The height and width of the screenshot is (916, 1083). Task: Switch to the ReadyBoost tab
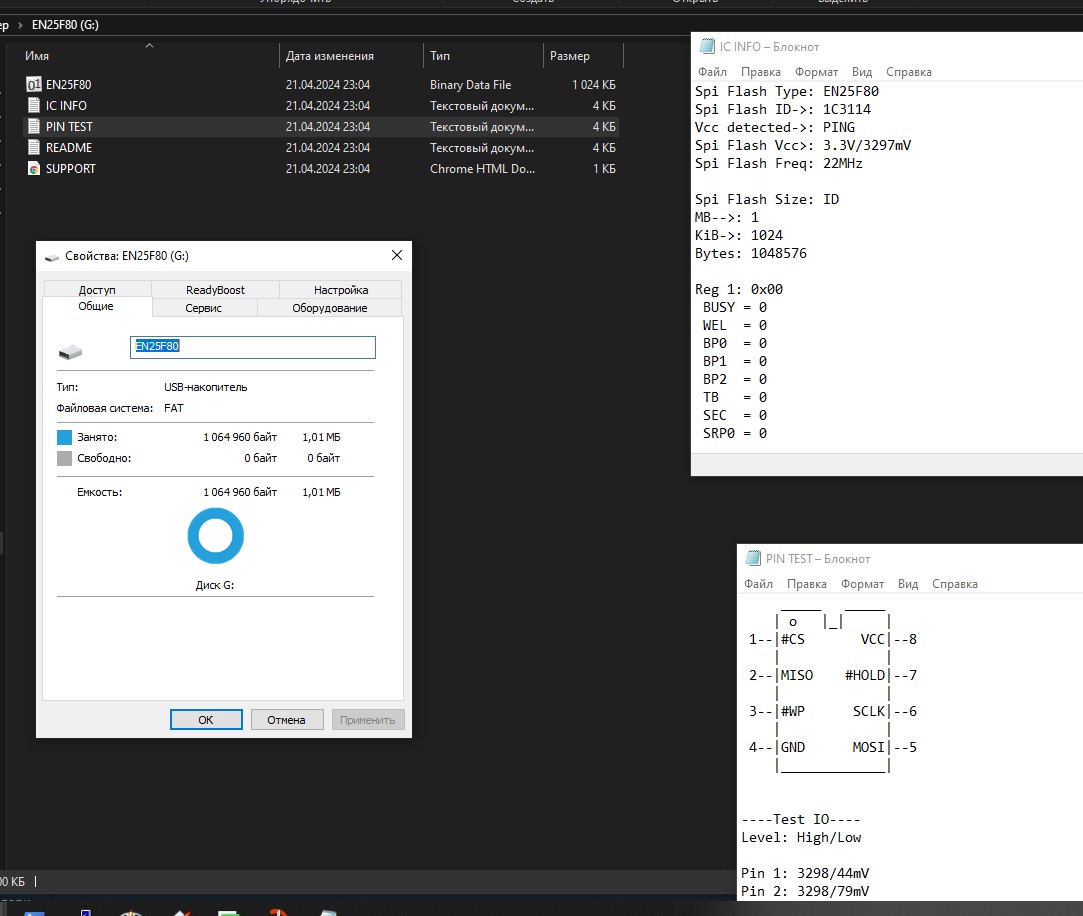pos(215,289)
